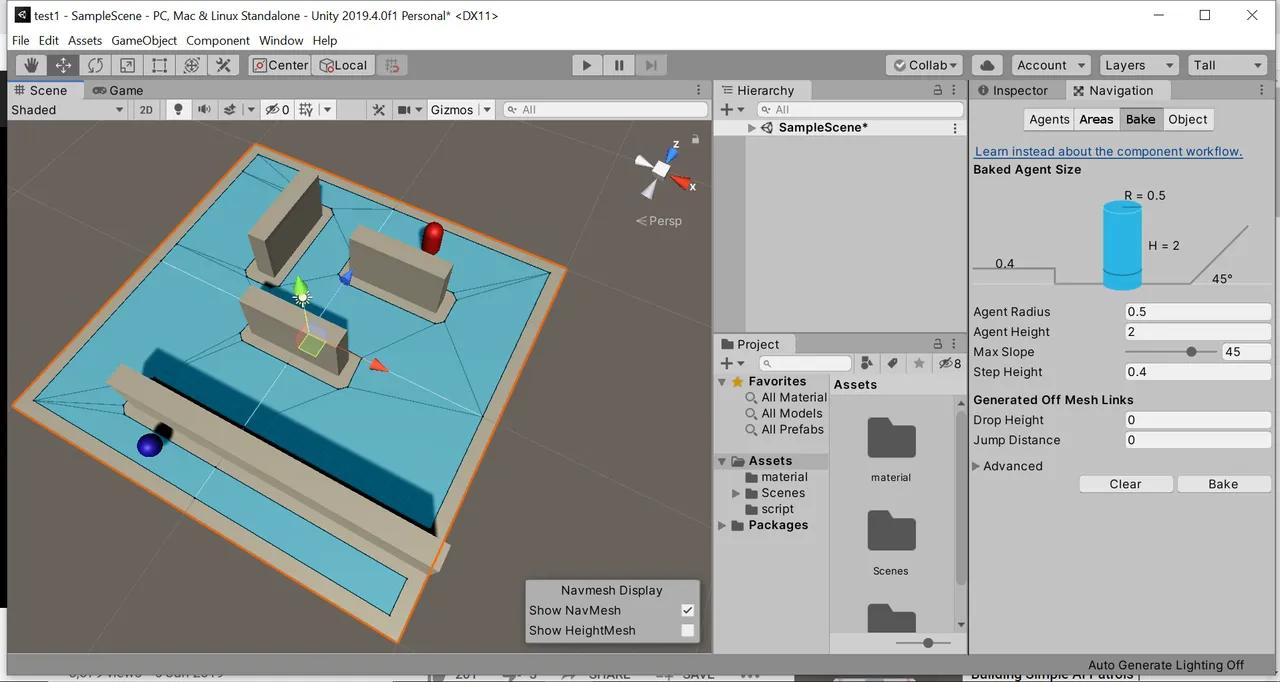Screen dimensions: 1280x682
Task: Open Project create plus menu
Action: coord(732,363)
